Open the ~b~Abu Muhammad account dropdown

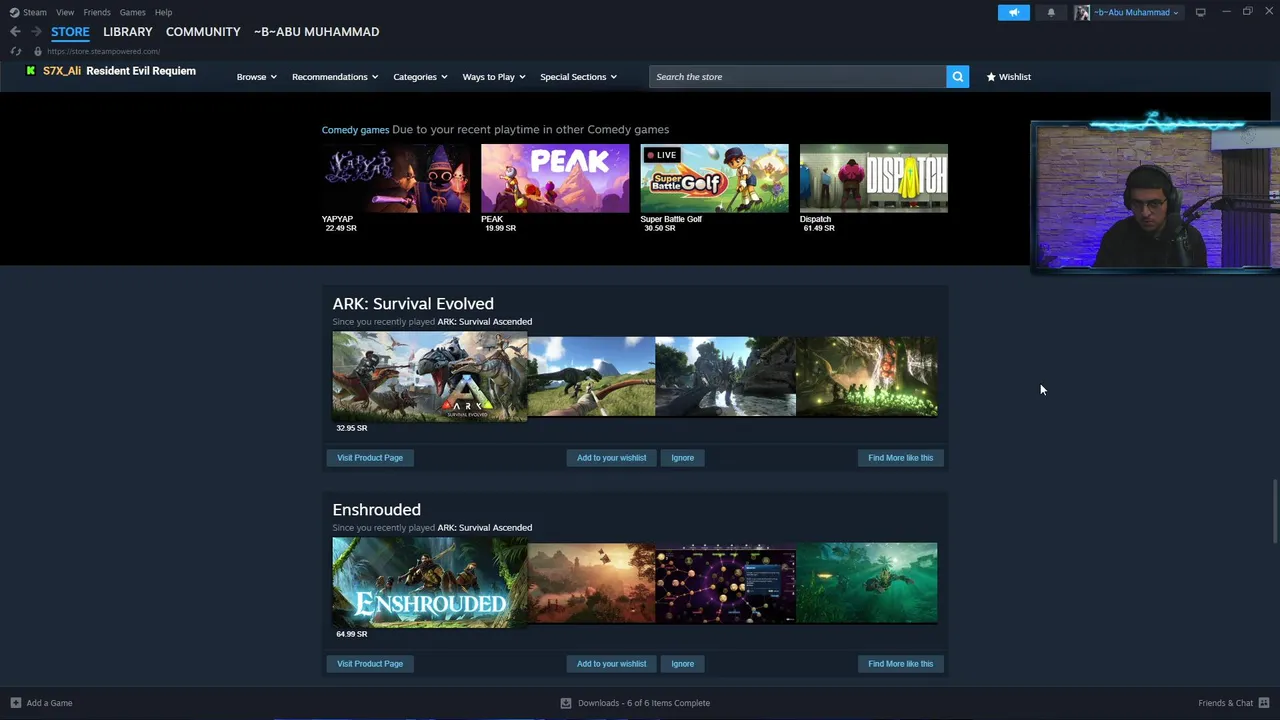(x=1136, y=12)
